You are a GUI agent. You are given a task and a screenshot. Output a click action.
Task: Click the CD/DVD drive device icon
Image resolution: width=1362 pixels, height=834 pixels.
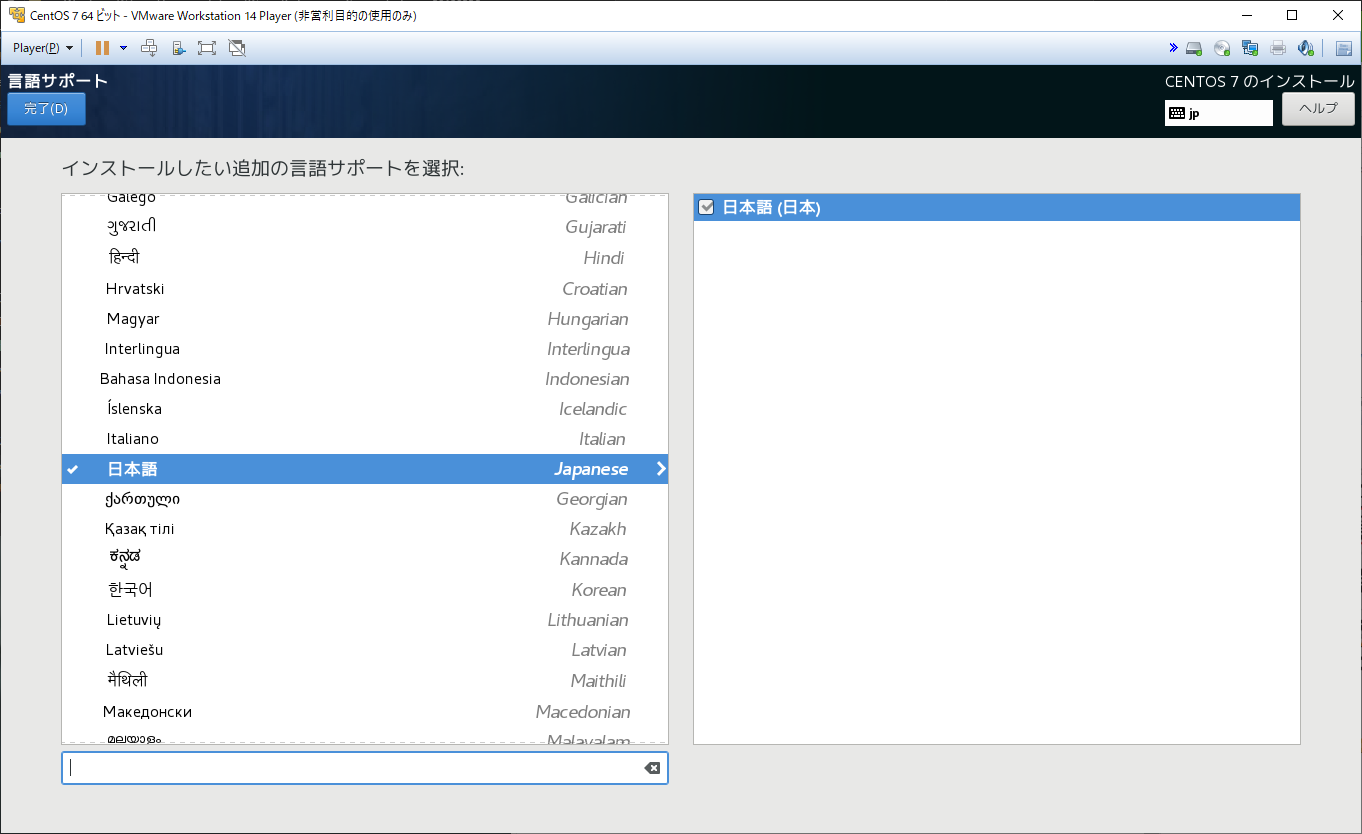(x=1222, y=48)
